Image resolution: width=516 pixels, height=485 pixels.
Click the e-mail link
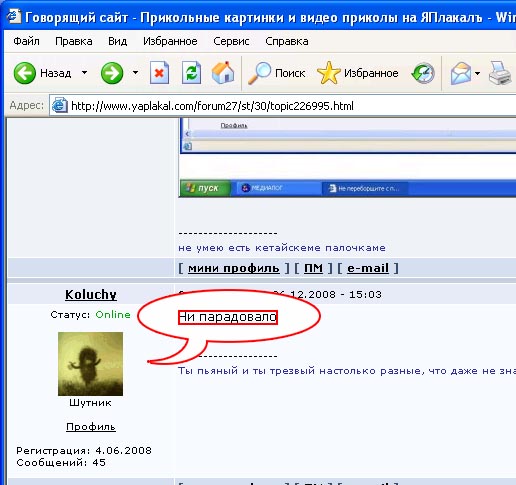click(x=368, y=268)
